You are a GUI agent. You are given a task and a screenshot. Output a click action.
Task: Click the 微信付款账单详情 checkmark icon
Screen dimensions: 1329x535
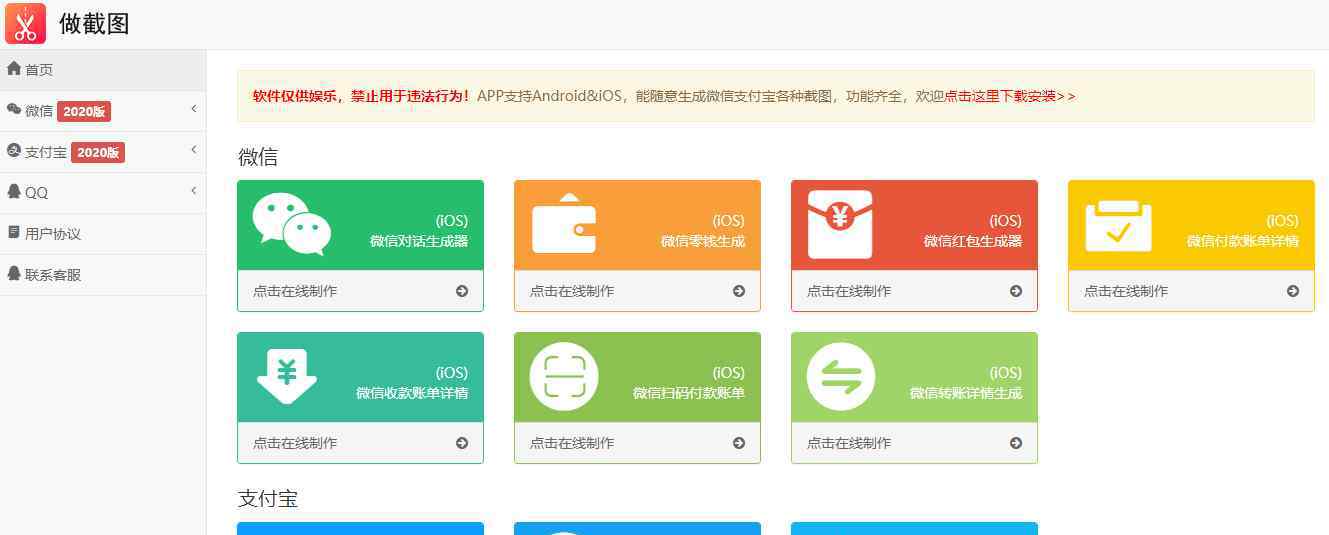pyautogui.click(x=1118, y=226)
